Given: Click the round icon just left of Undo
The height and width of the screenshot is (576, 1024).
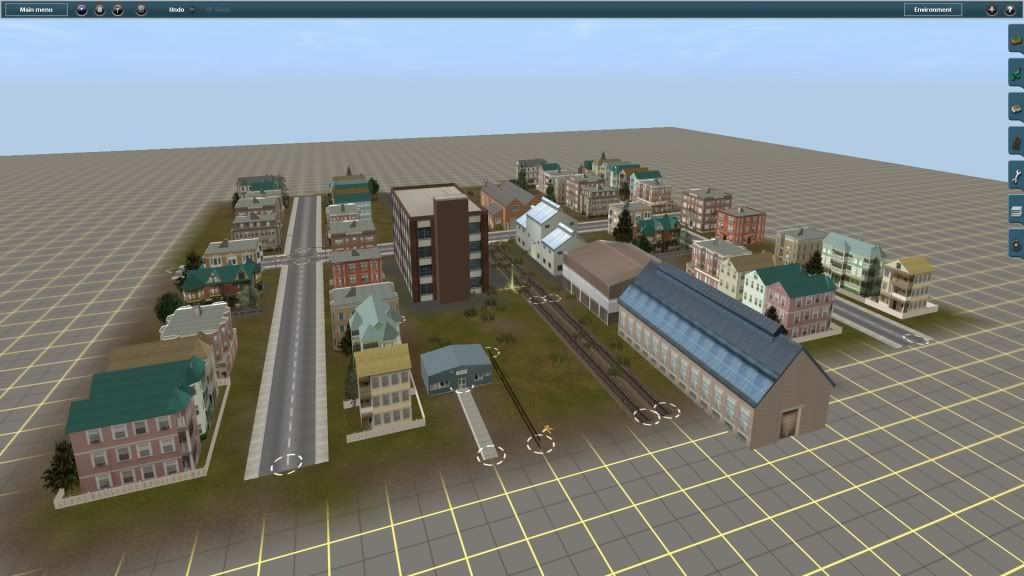Looking at the screenshot, I should [141, 9].
